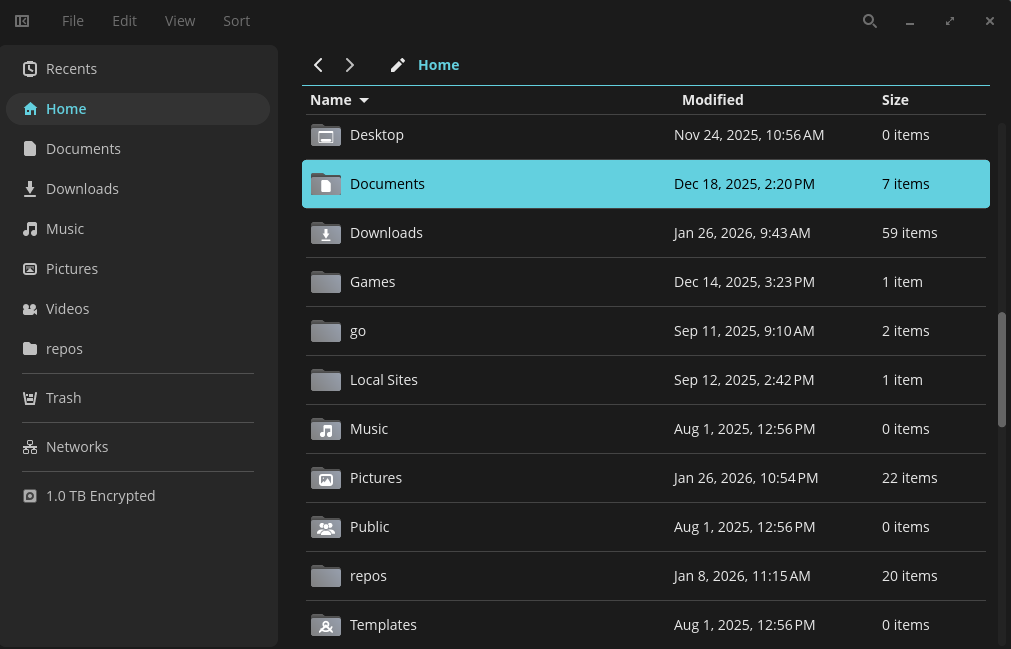This screenshot has width=1011, height=649.
Task: Click the pencil icon to edit the path
Action: (x=397, y=64)
